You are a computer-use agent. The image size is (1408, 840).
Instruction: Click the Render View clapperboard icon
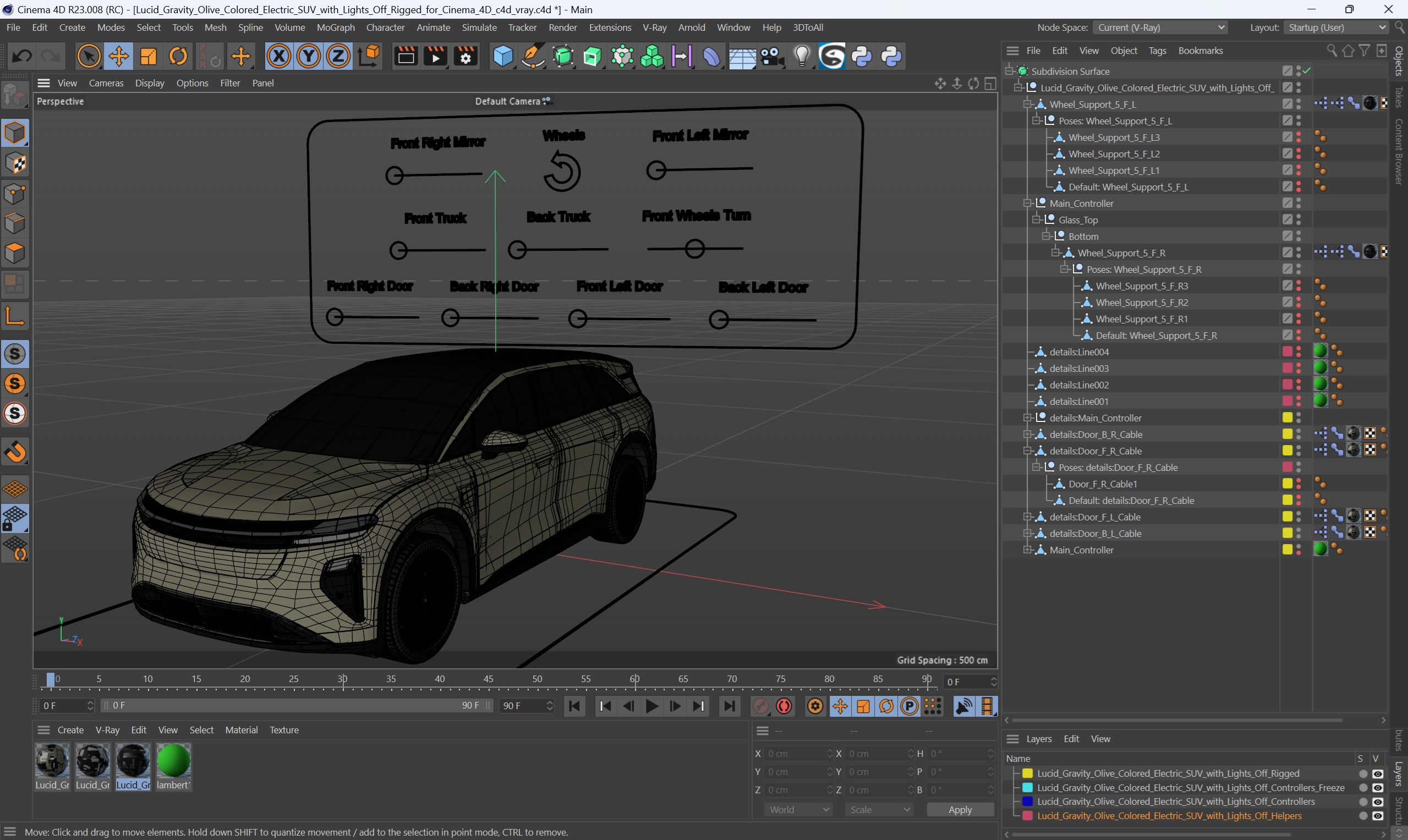406,56
